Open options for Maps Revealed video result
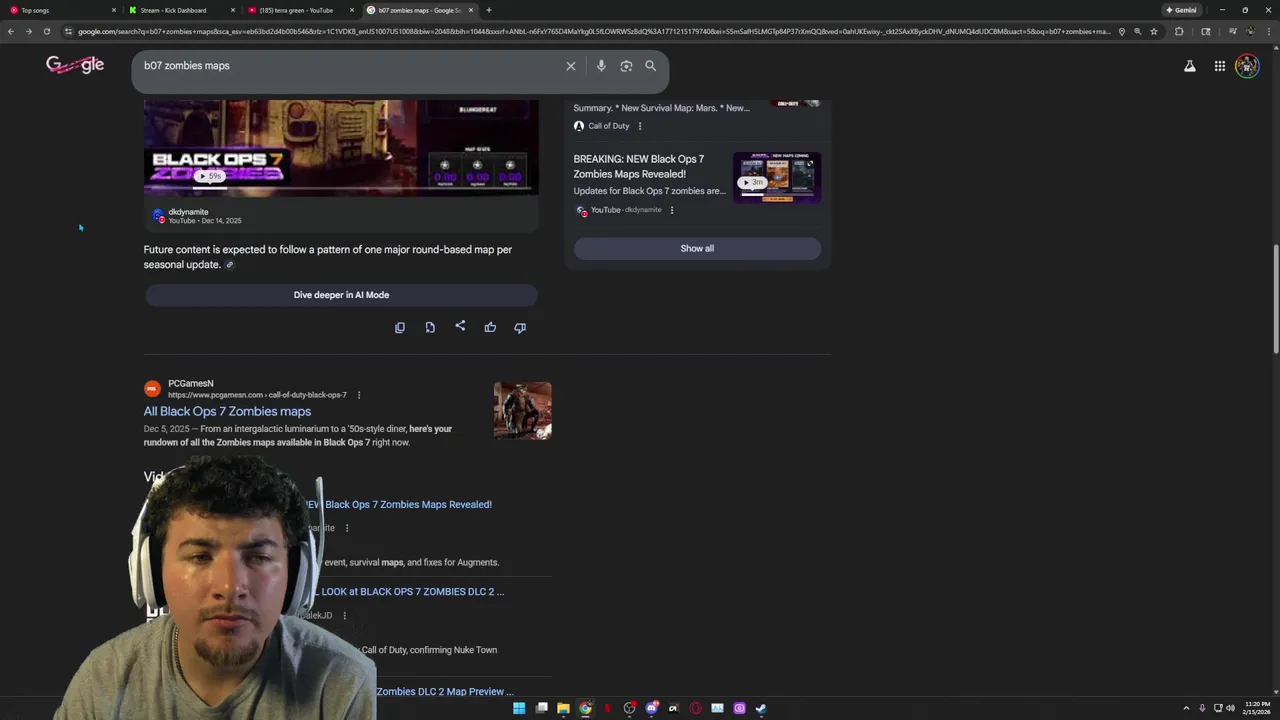The height and width of the screenshot is (720, 1280). pyautogui.click(x=347, y=528)
